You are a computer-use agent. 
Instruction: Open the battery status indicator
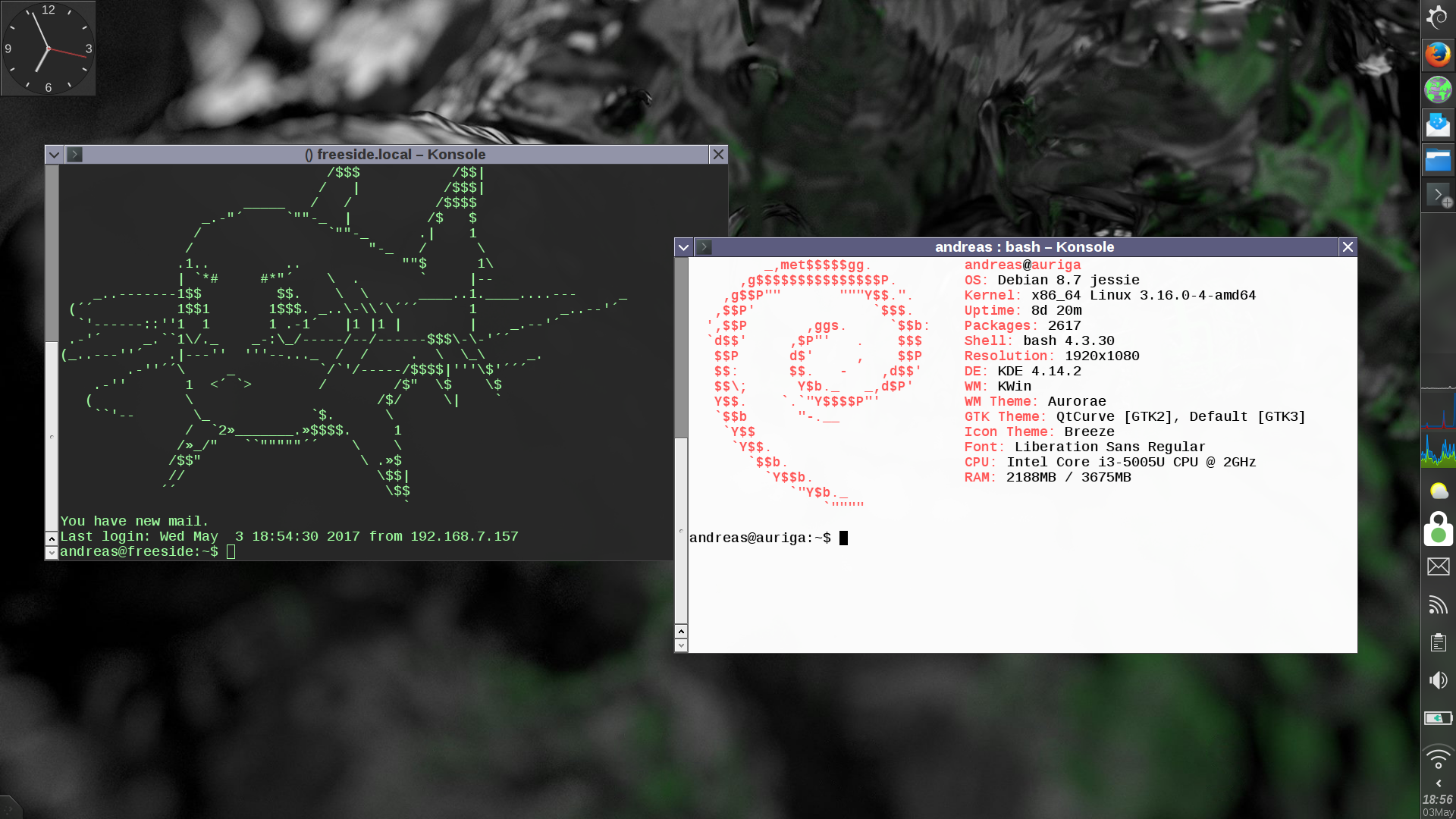[x=1438, y=717]
